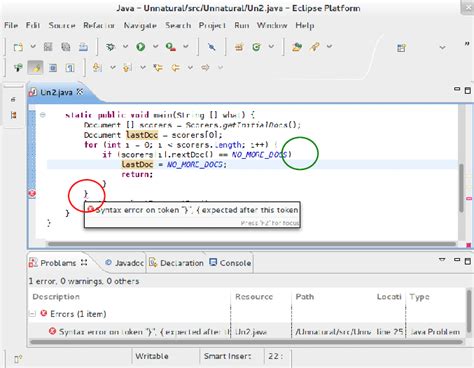Click the lower hierarchy icon in left sidebar

(13, 115)
